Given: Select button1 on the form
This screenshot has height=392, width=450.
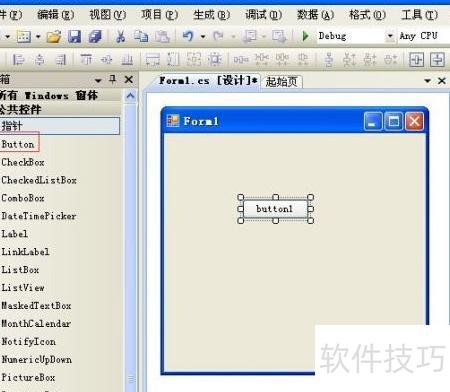Looking at the screenshot, I should tap(275, 209).
